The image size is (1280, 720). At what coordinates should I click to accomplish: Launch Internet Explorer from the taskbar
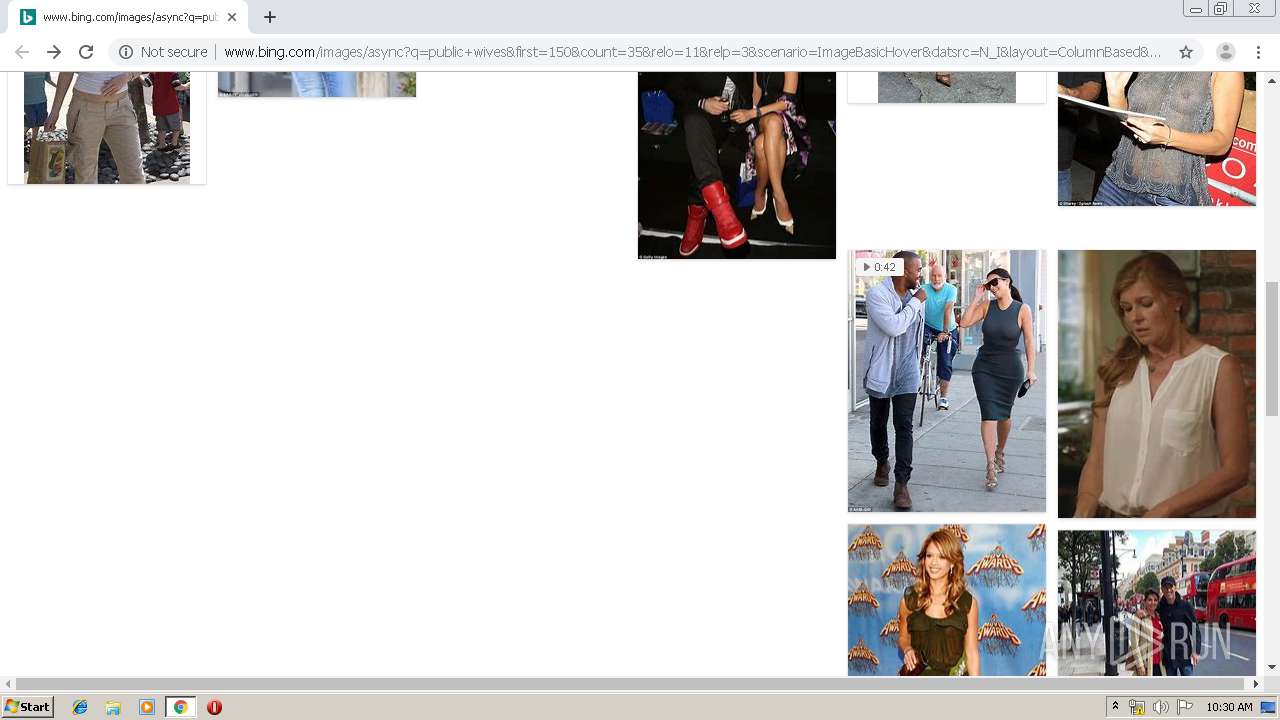tap(80, 707)
